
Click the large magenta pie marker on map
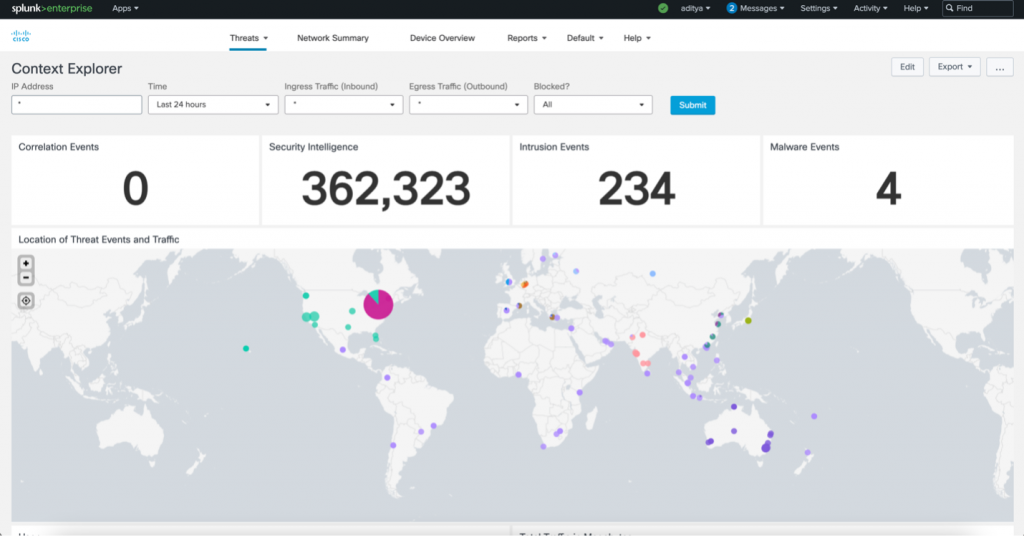(x=378, y=304)
